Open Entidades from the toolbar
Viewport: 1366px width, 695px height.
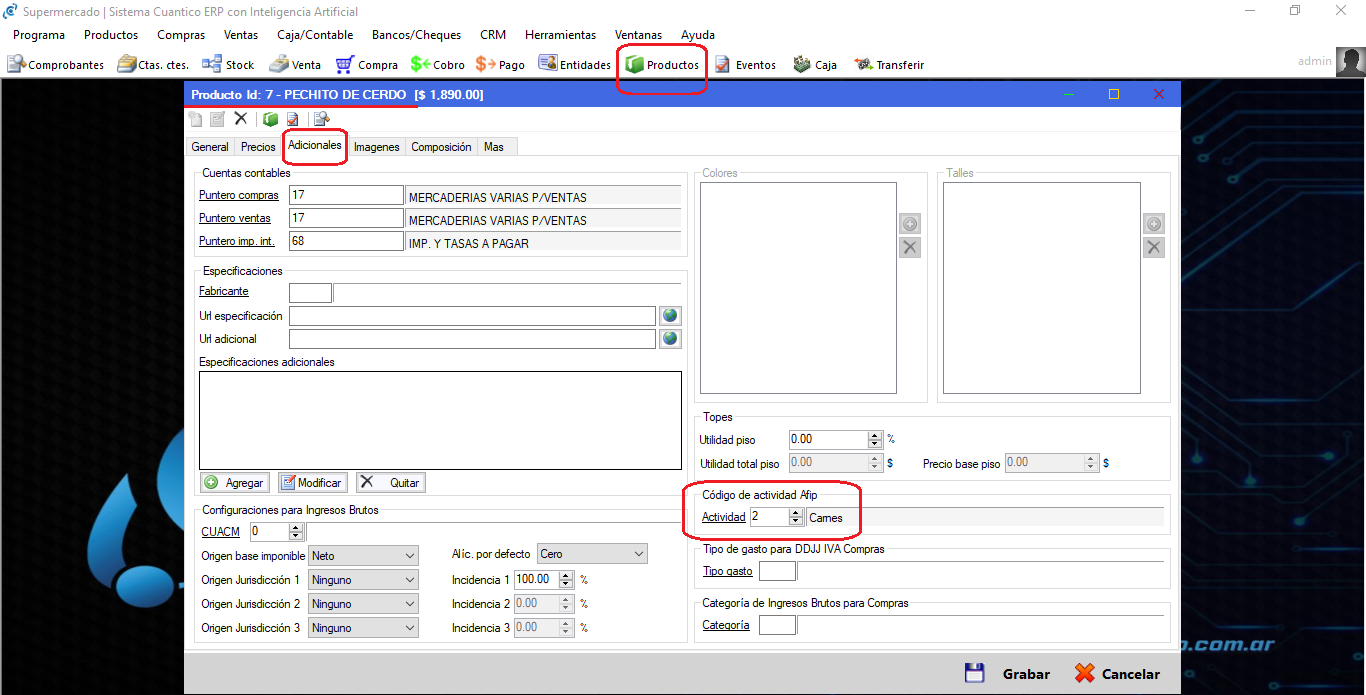(x=575, y=64)
